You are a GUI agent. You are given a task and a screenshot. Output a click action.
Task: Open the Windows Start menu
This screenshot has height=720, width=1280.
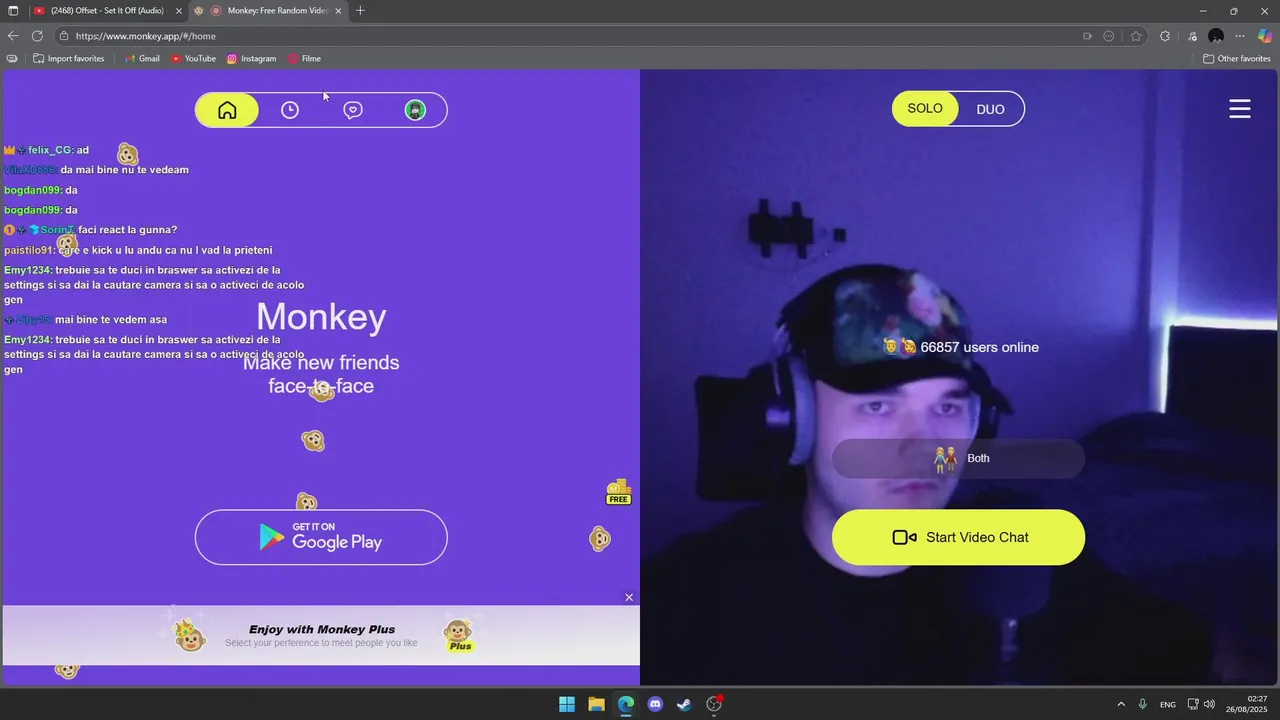(x=567, y=704)
